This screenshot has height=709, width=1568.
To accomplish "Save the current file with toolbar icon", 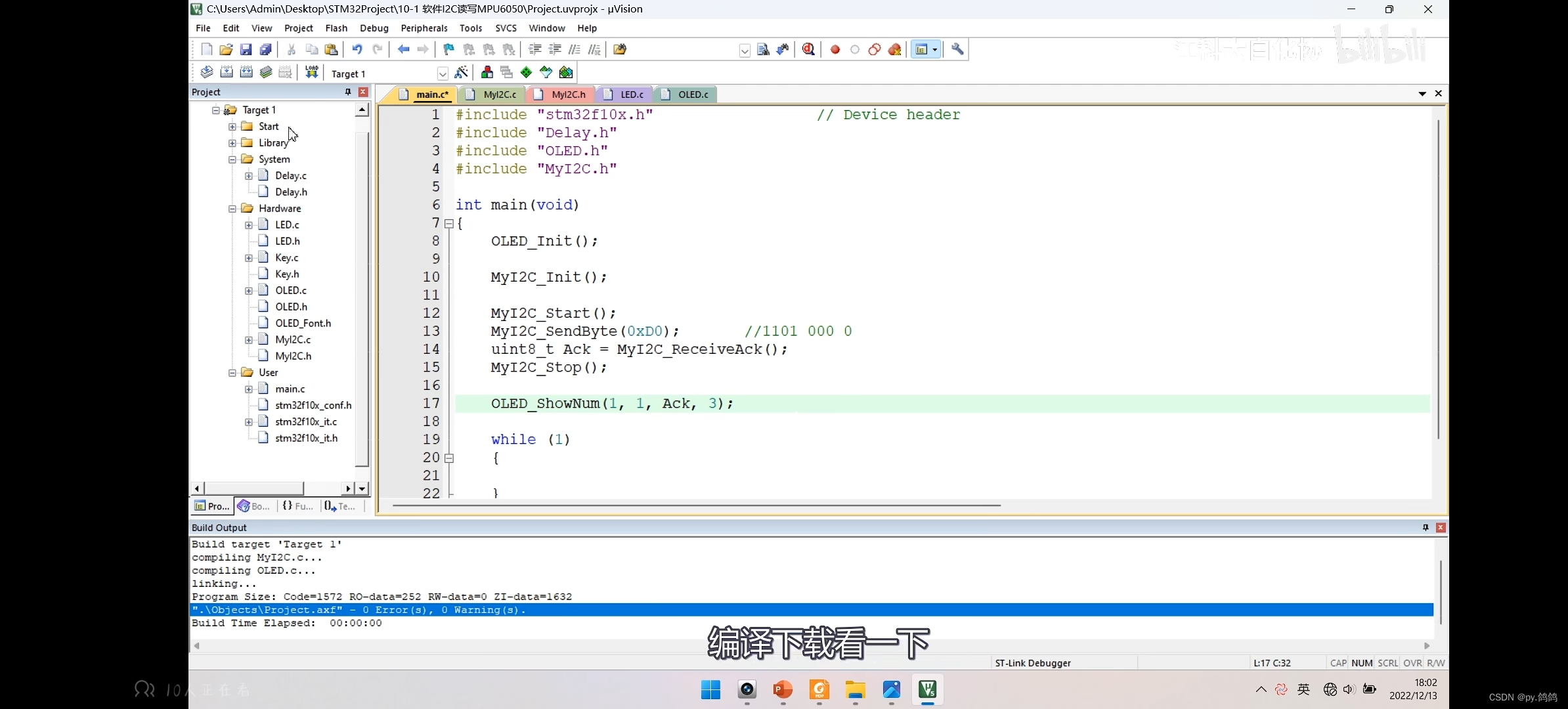I will tap(246, 49).
